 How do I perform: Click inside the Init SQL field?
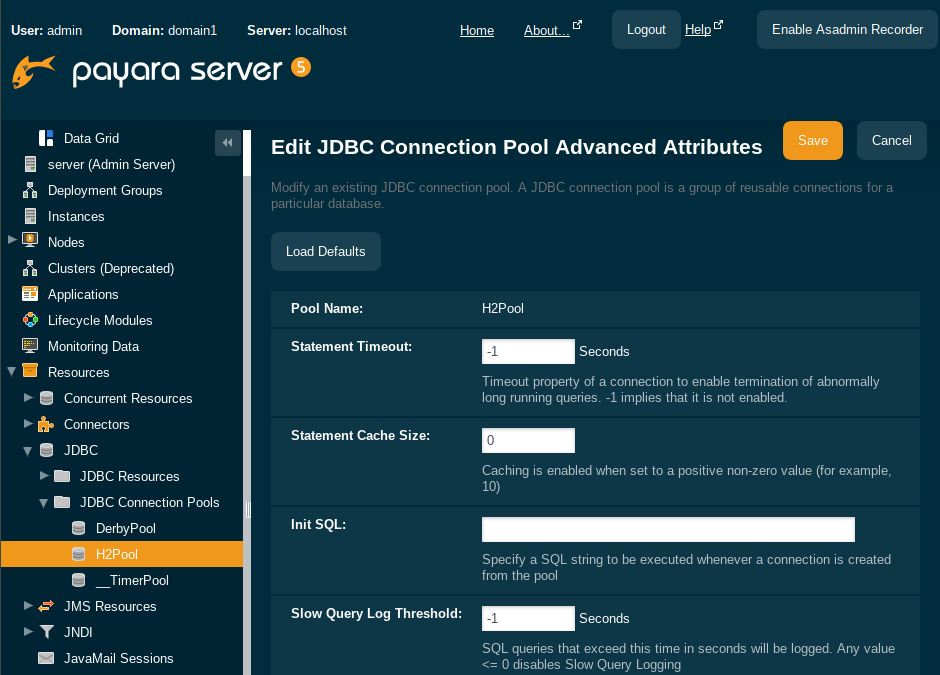pyautogui.click(x=668, y=529)
